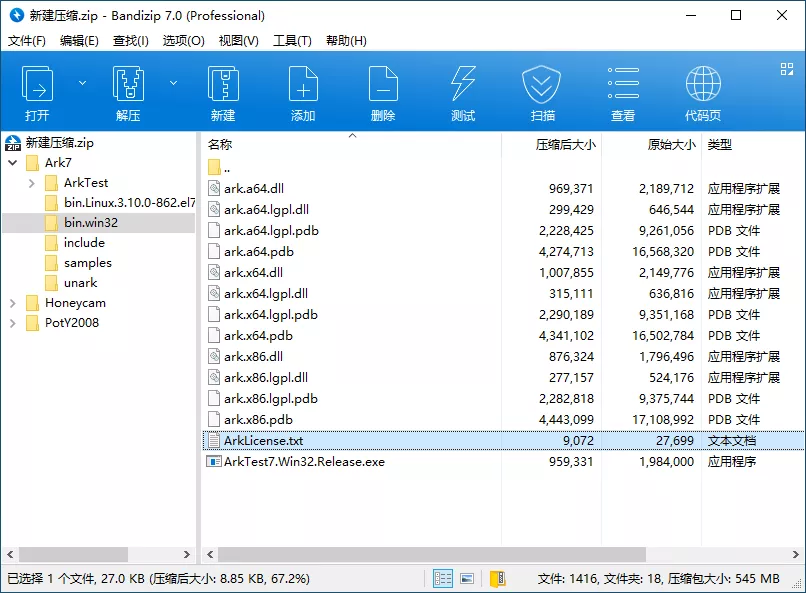Enable image preview mode in status bar
Viewport: 806px width, 593px height.
(x=466, y=578)
